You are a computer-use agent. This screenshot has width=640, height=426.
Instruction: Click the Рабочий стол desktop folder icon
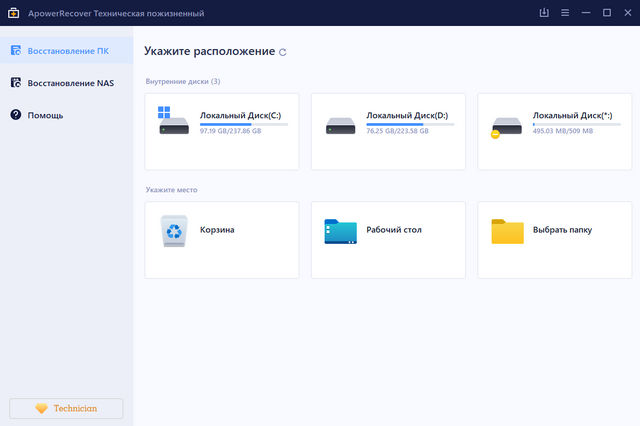click(340, 231)
